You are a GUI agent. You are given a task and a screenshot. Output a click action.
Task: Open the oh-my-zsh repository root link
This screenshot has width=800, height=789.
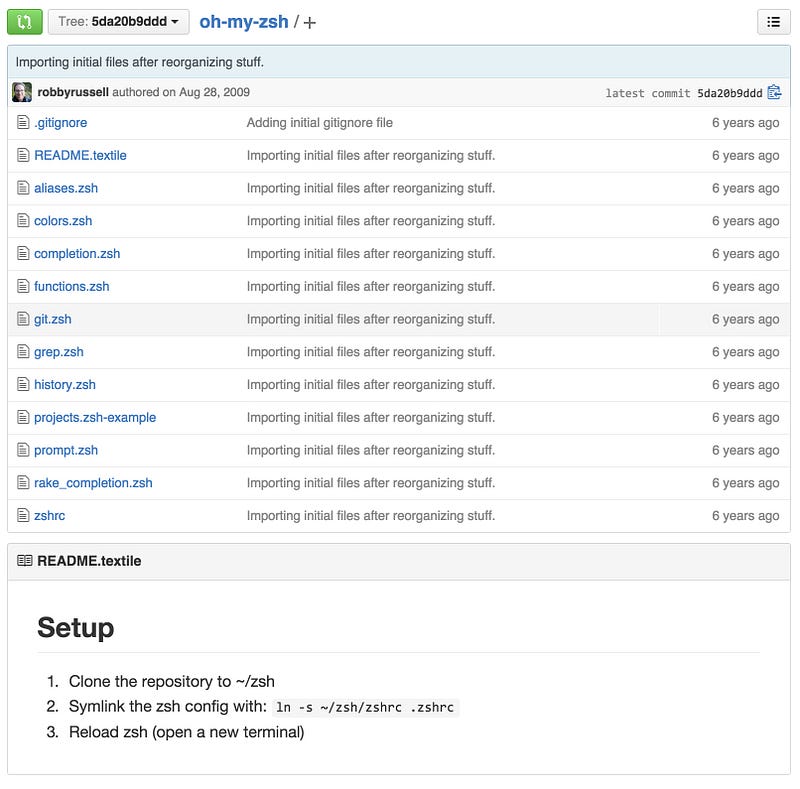(x=243, y=22)
